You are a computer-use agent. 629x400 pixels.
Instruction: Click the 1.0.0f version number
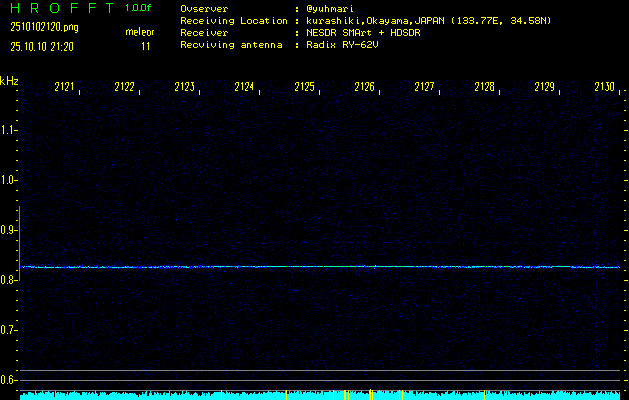click(x=139, y=8)
